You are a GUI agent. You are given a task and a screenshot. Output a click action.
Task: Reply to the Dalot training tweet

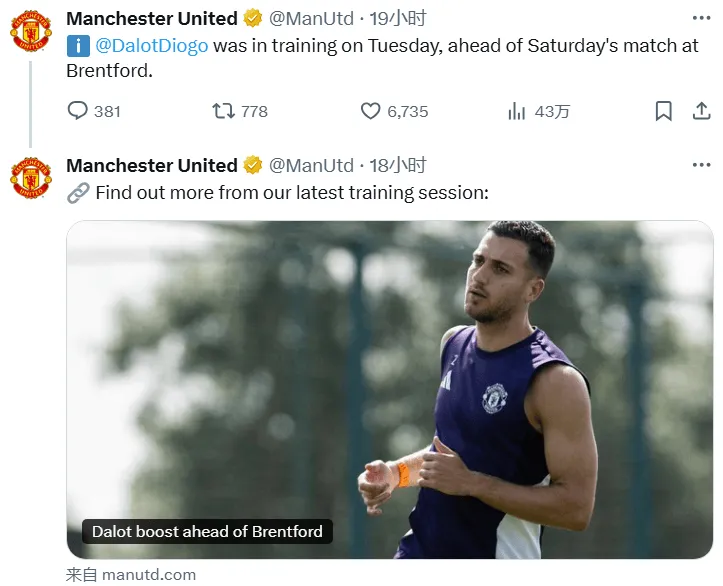click(x=78, y=111)
